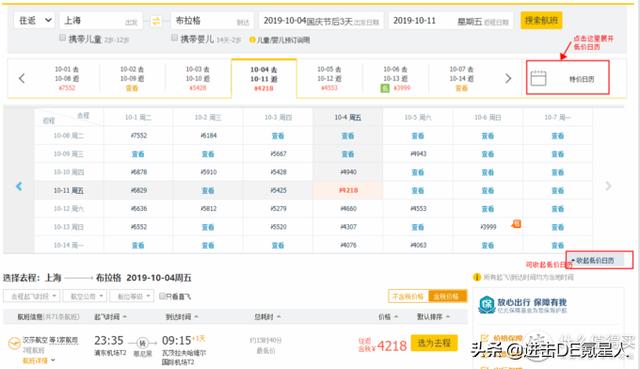
Task: Click 放心出行 保障有我 shield icon
Action: (x=487, y=305)
